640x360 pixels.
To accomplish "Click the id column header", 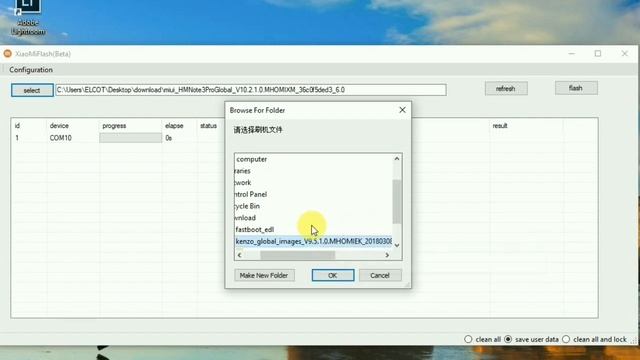I will 17,126.
